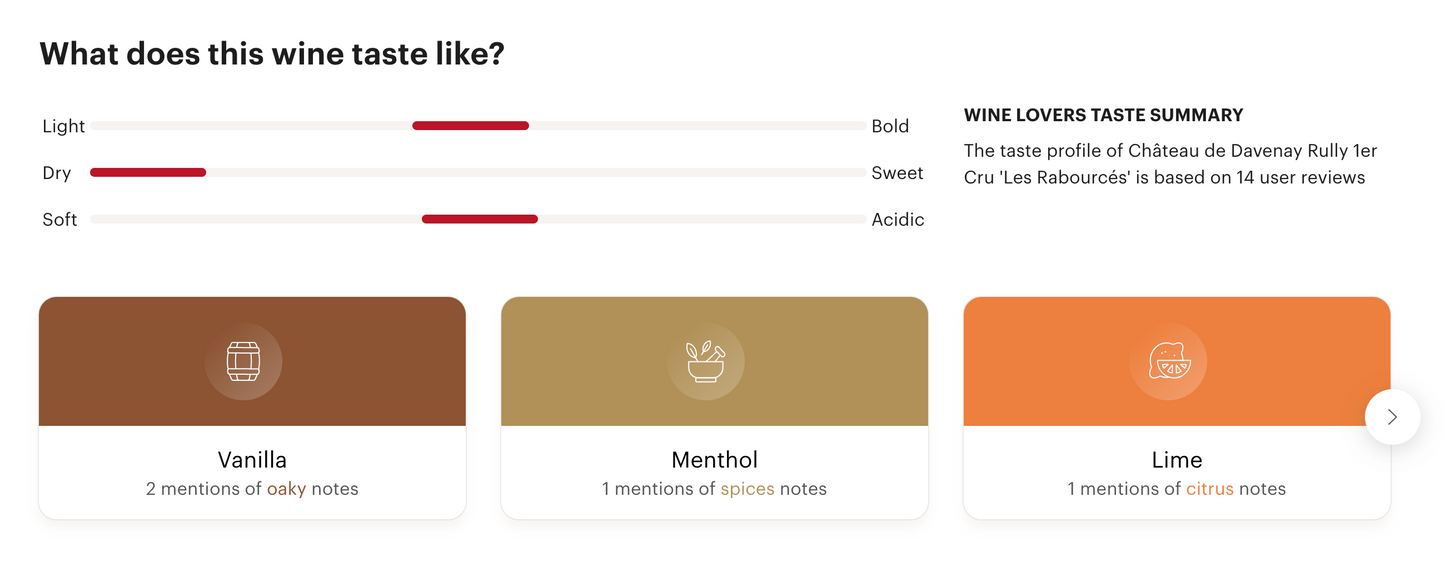Click the 'Bold' label on first scale
This screenshot has width=1445, height=566.
[x=890, y=126]
